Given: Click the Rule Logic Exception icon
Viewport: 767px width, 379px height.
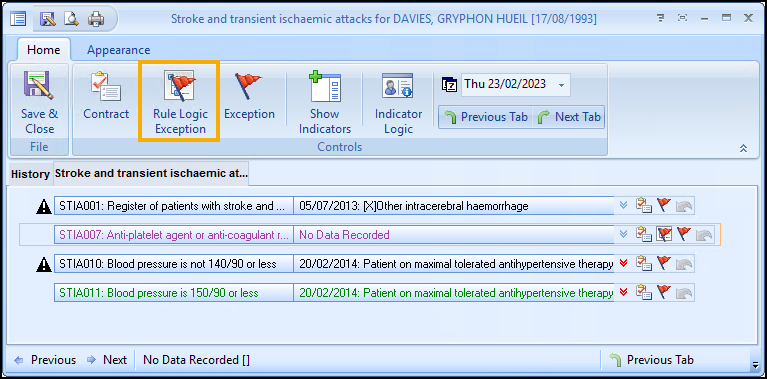Looking at the screenshot, I should tap(179, 87).
